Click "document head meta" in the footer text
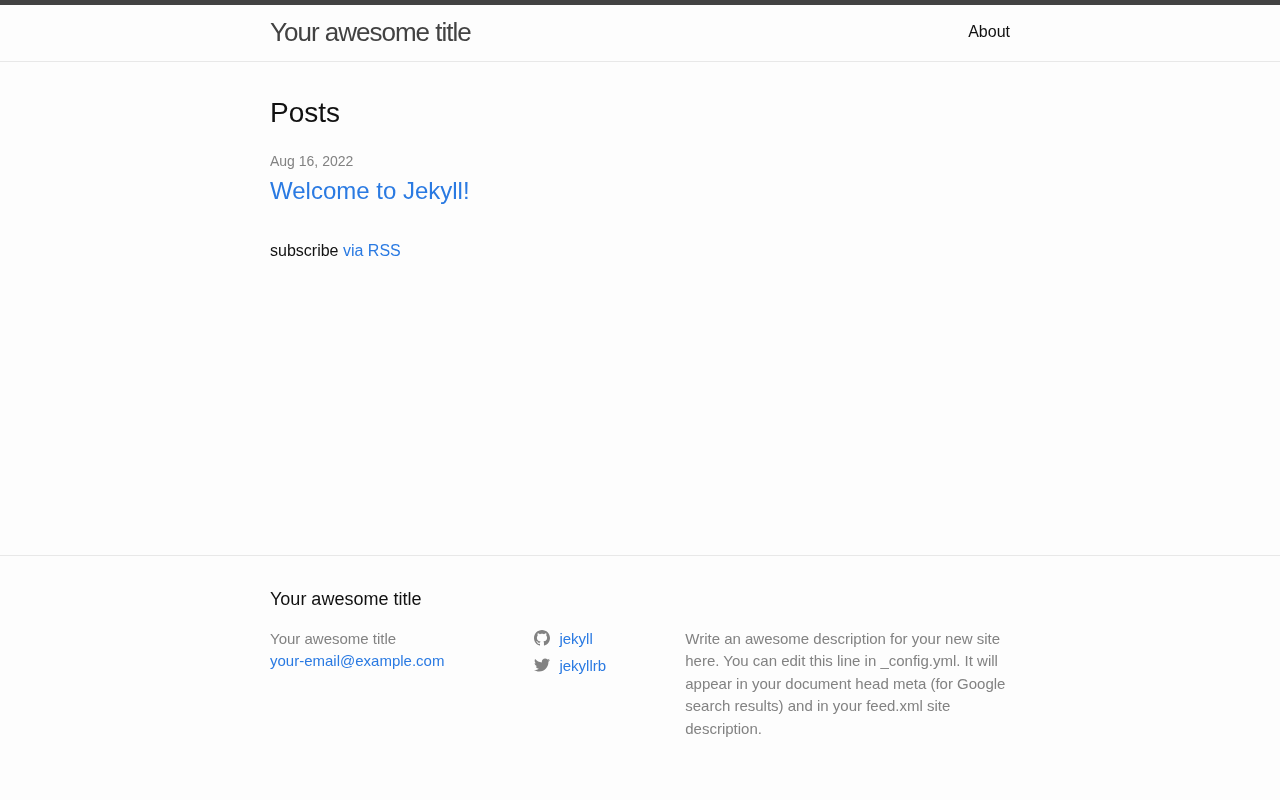The image size is (1280, 800). (x=857, y=684)
